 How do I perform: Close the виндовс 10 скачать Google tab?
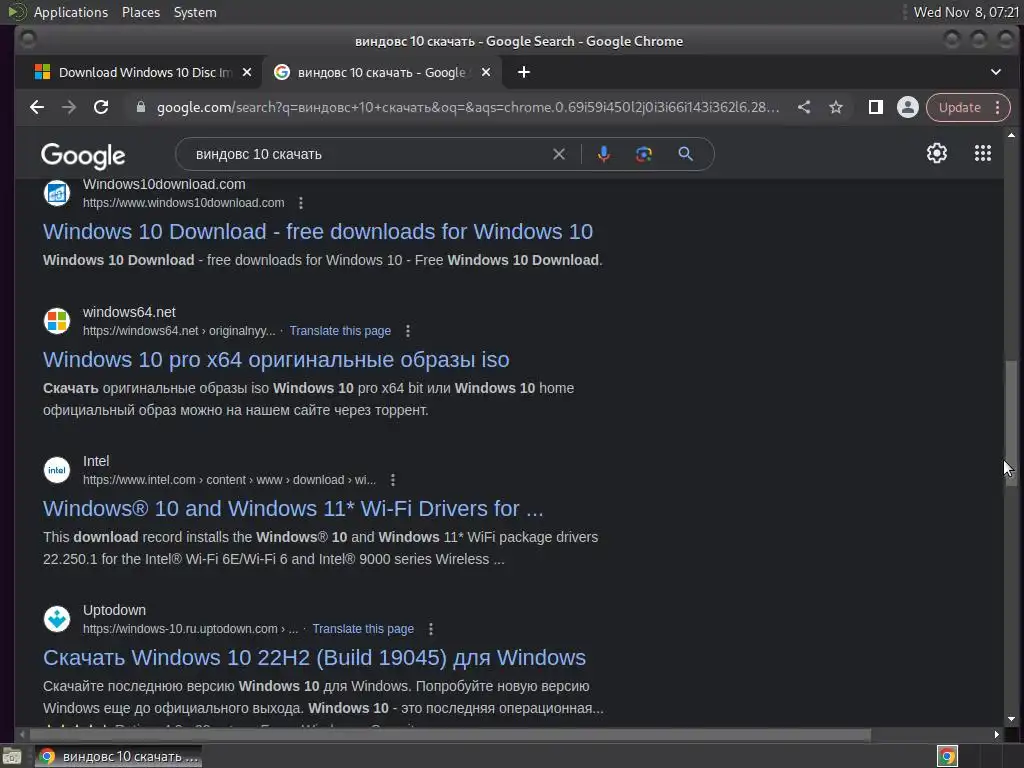[486, 72]
